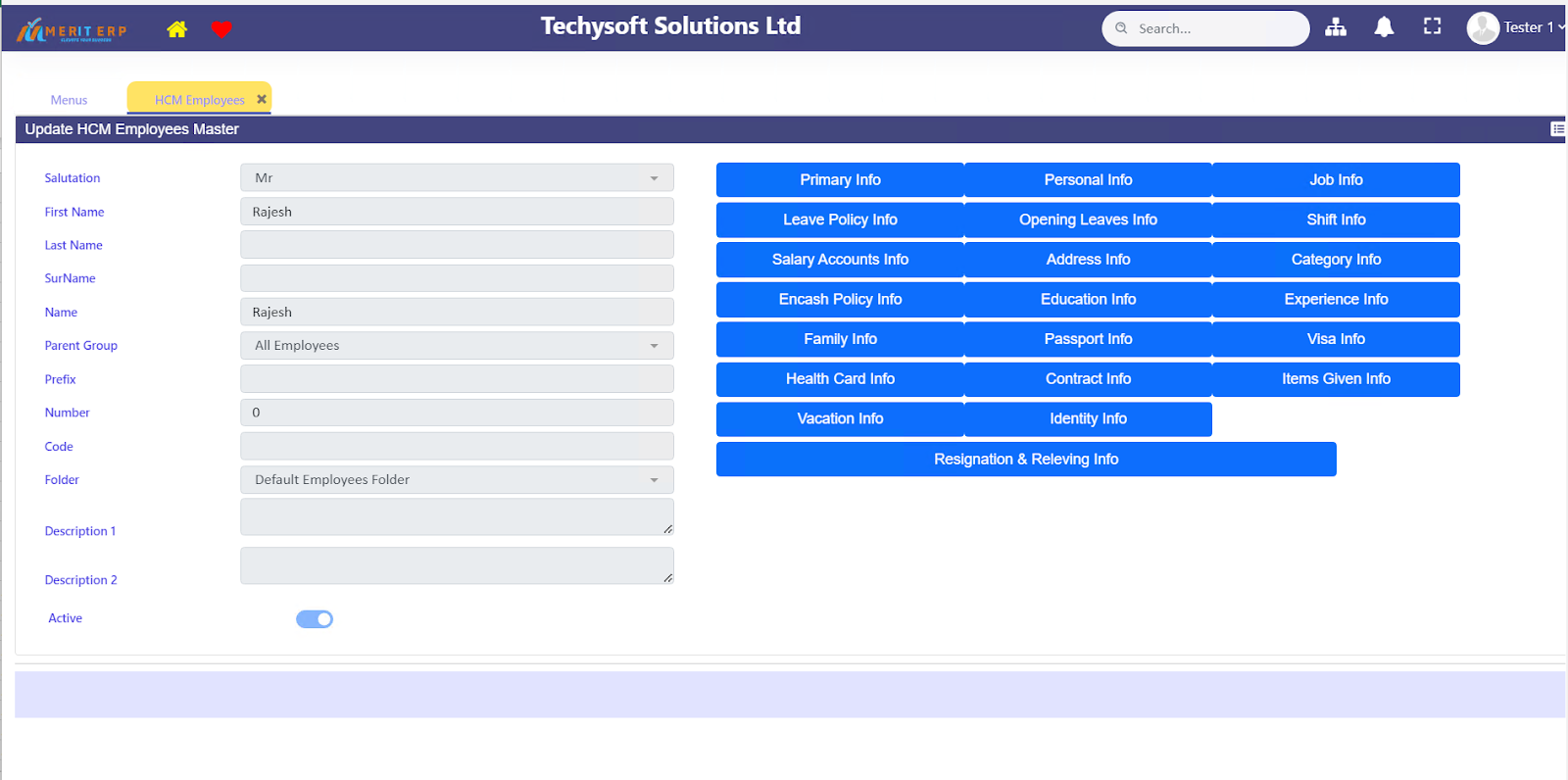The width and height of the screenshot is (1568, 780).
Task: Toggle fullscreen mode icon
Action: tap(1432, 26)
